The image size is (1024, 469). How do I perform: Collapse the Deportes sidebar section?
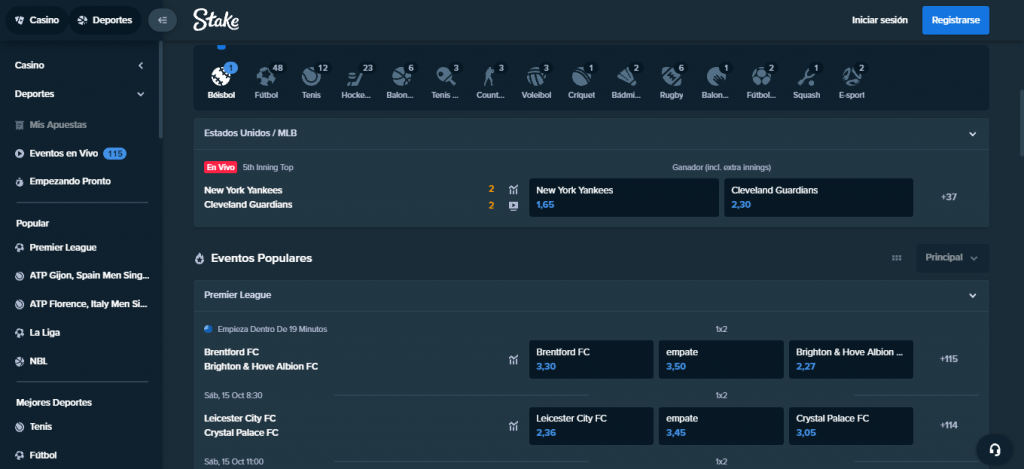140,94
